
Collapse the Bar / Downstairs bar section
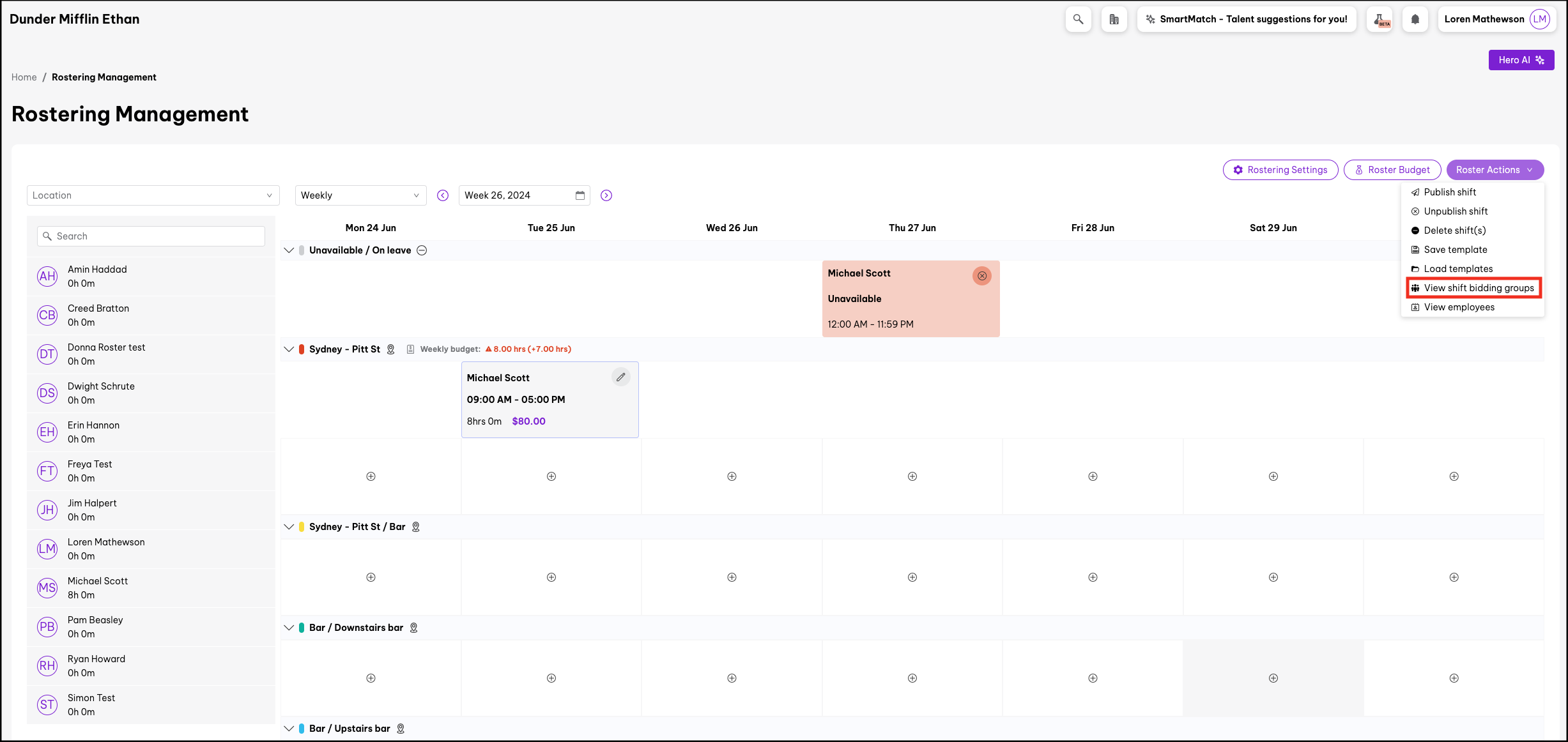pyautogui.click(x=289, y=628)
